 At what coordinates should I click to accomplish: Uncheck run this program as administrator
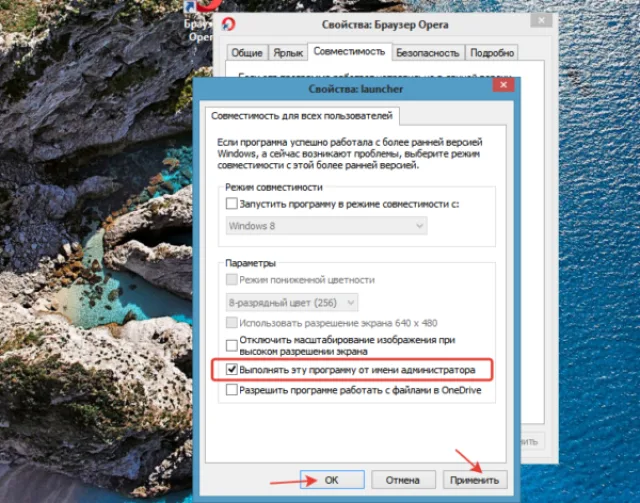click(x=231, y=369)
